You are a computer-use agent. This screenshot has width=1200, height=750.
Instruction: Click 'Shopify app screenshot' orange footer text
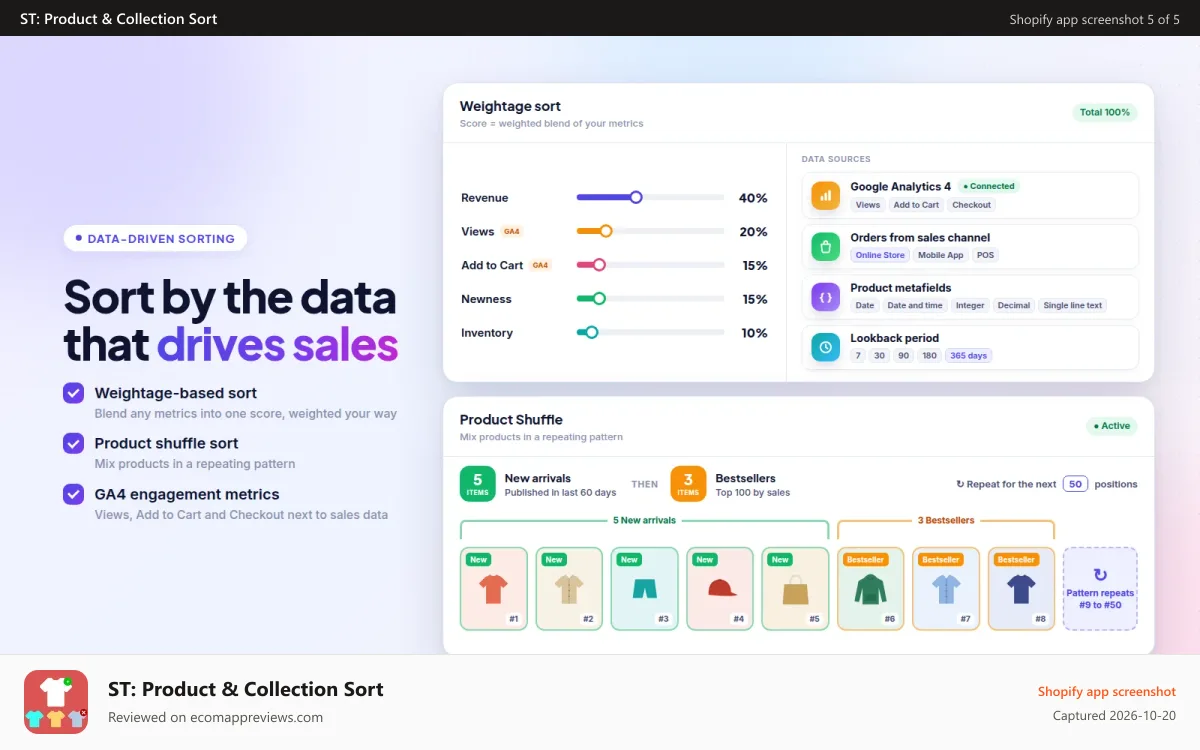point(1107,691)
